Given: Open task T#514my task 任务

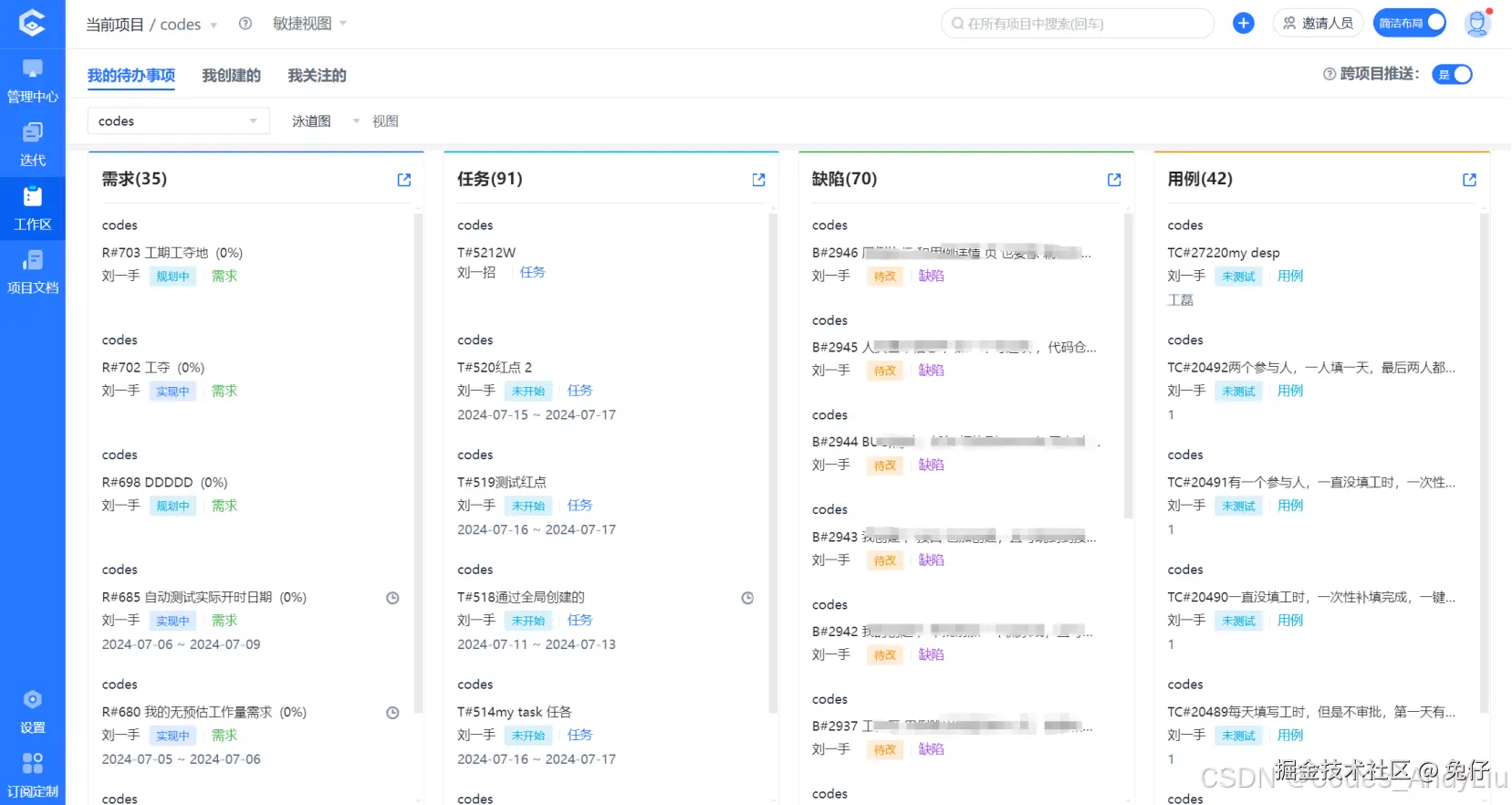Looking at the screenshot, I should coord(515,712).
